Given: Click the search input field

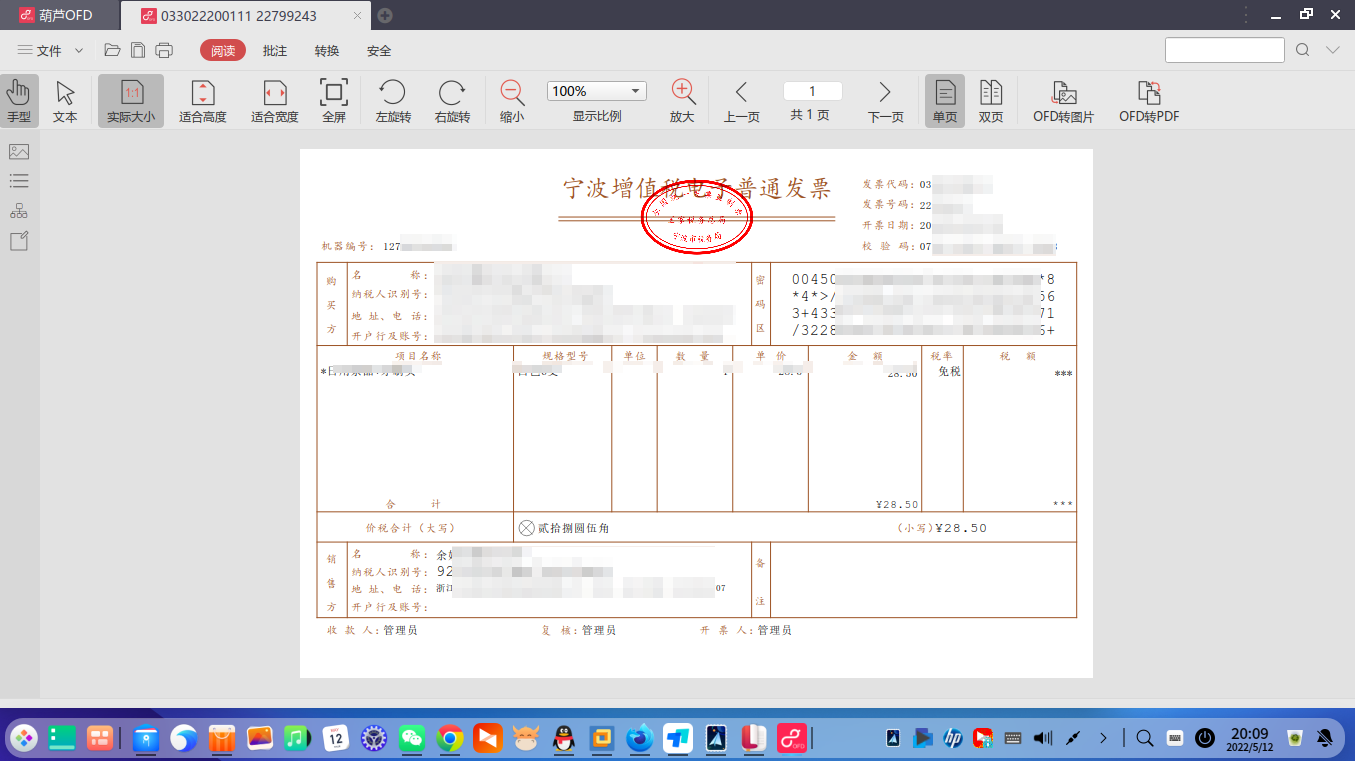Looking at the screenshot, I should tap(1225, 50).
